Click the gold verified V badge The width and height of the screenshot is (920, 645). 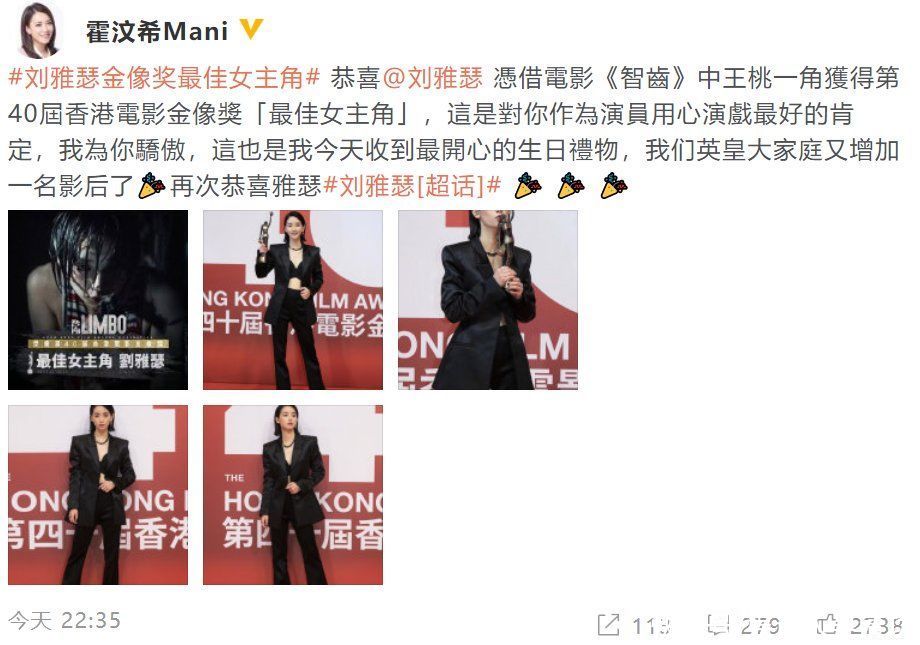pos(251,29)
